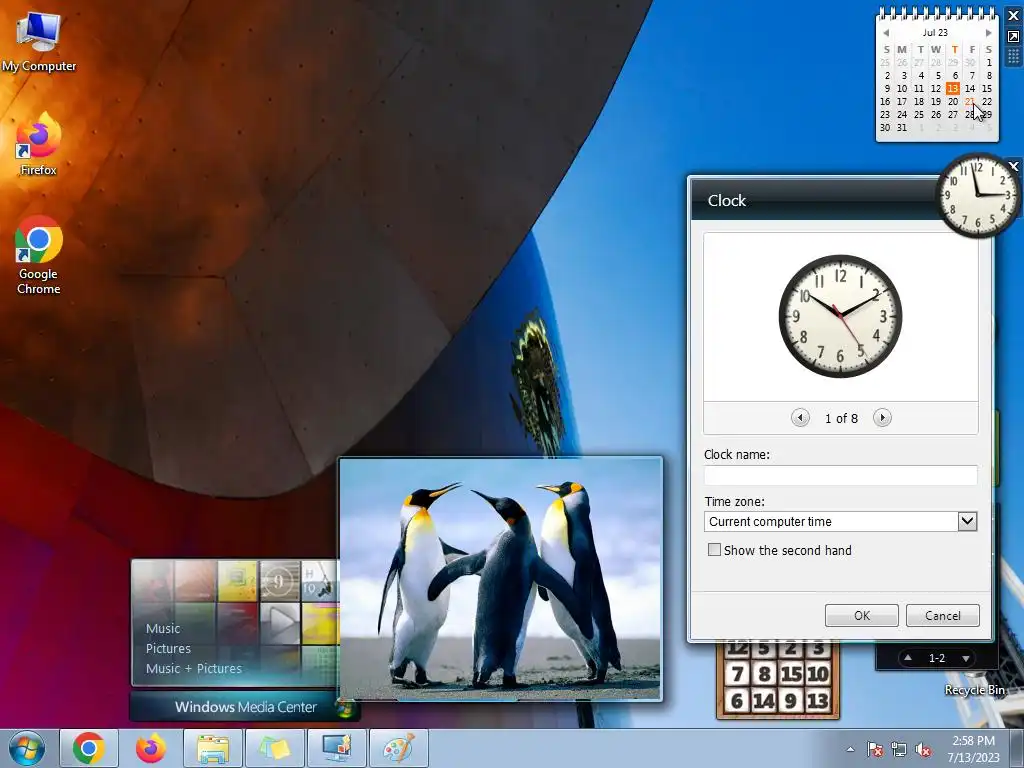Open Pictures in Media Center gadget
This screenshot has width=1024, height=768.
click(x=168, y=648)
